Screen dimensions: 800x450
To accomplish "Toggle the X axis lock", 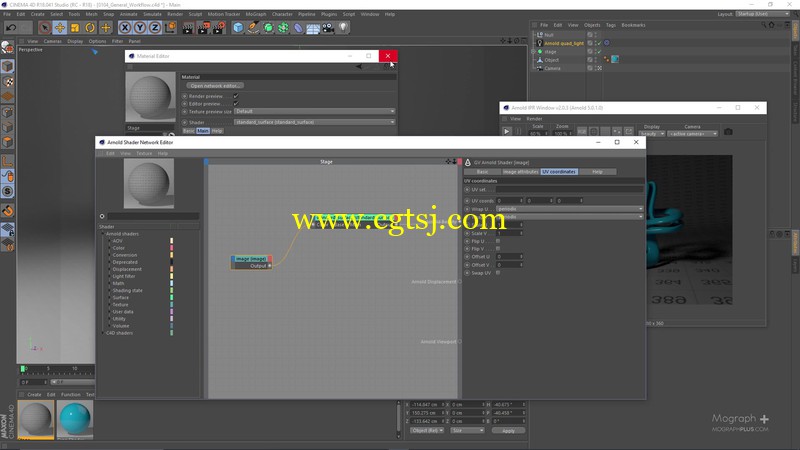I will coord(125,28).
